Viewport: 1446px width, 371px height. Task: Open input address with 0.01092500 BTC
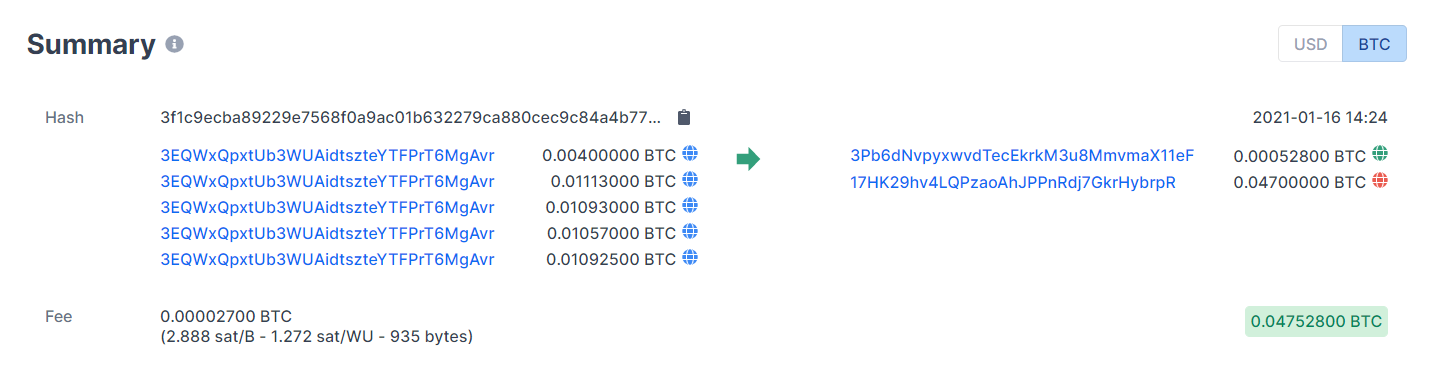tap(327, 260)
